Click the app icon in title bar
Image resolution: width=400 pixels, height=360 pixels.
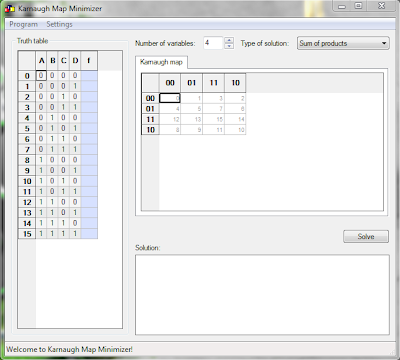10,8
